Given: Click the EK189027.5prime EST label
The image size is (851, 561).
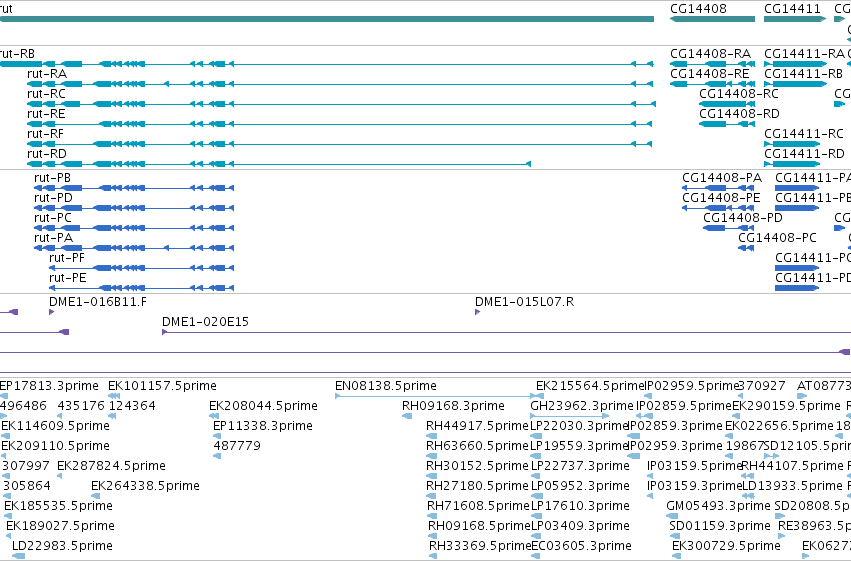Looking at the screenshot, I should click(60, 526).
